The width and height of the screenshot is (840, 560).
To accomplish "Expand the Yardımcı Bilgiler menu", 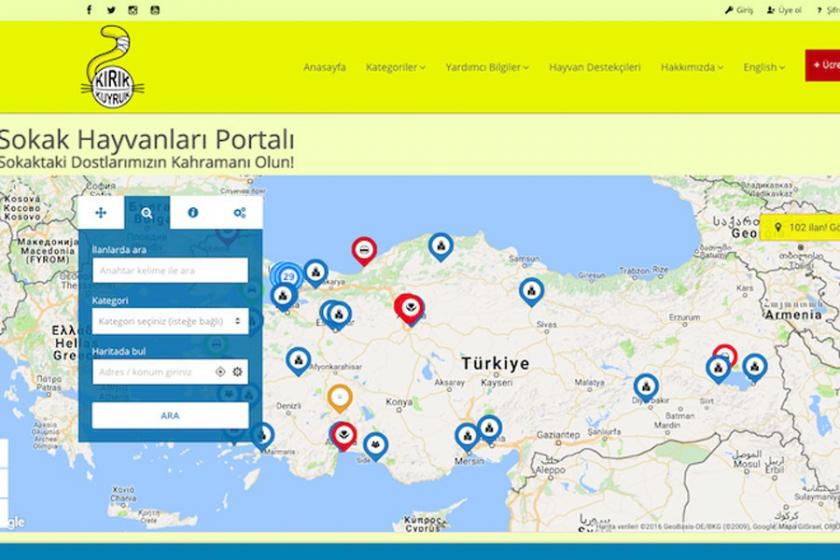I will click(x=487, y=67).
